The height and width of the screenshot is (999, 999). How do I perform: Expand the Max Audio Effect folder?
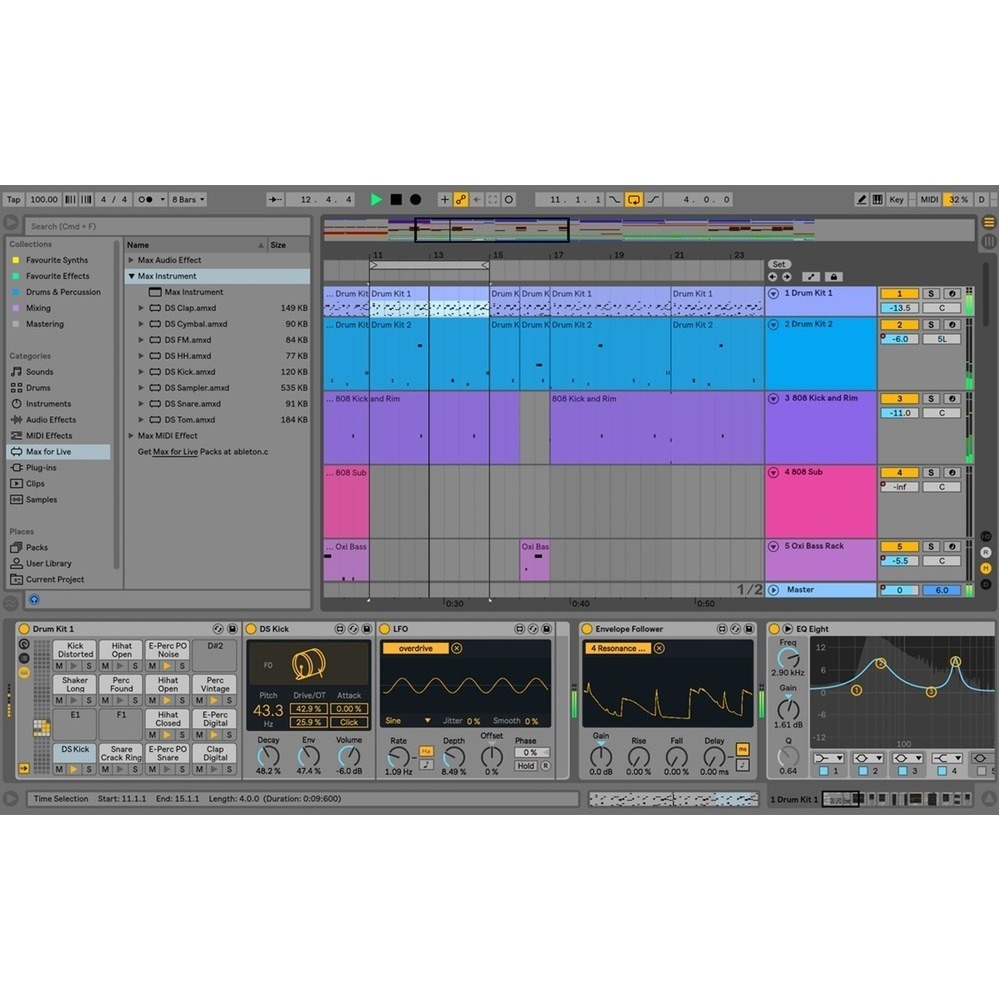[131, 260]
